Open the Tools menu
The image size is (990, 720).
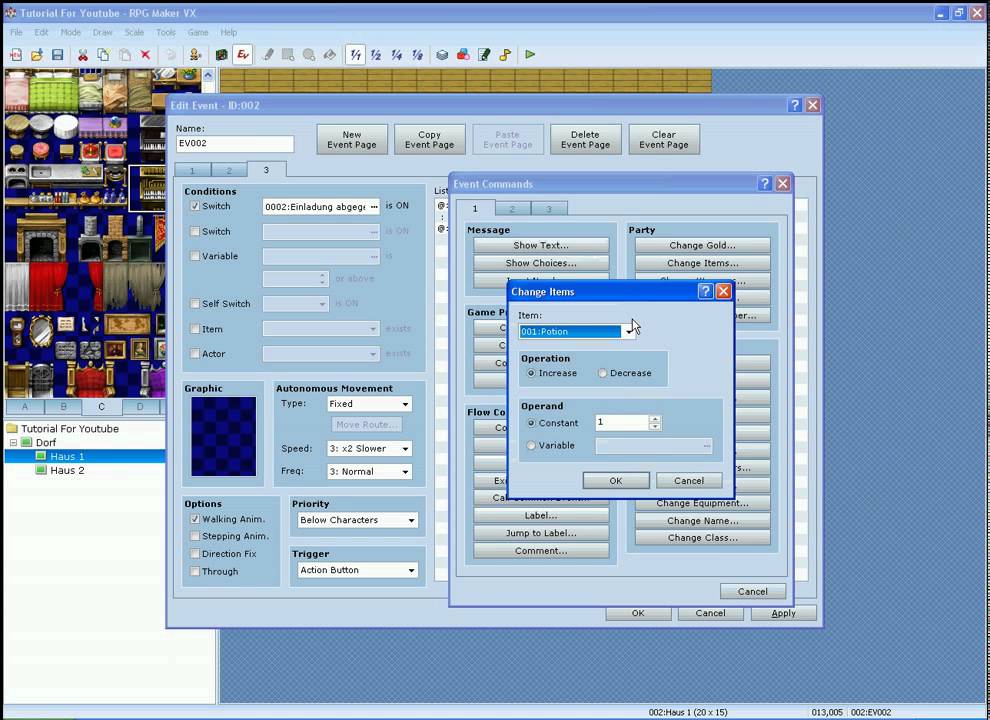tap(166, 32)
